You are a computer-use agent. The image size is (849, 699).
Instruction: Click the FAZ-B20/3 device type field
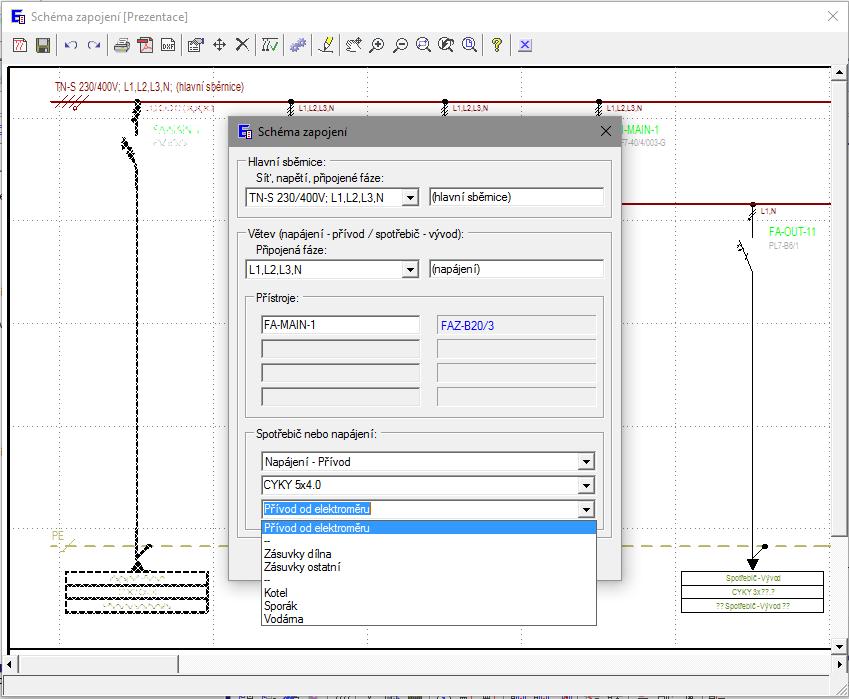(x=517, y=325)
